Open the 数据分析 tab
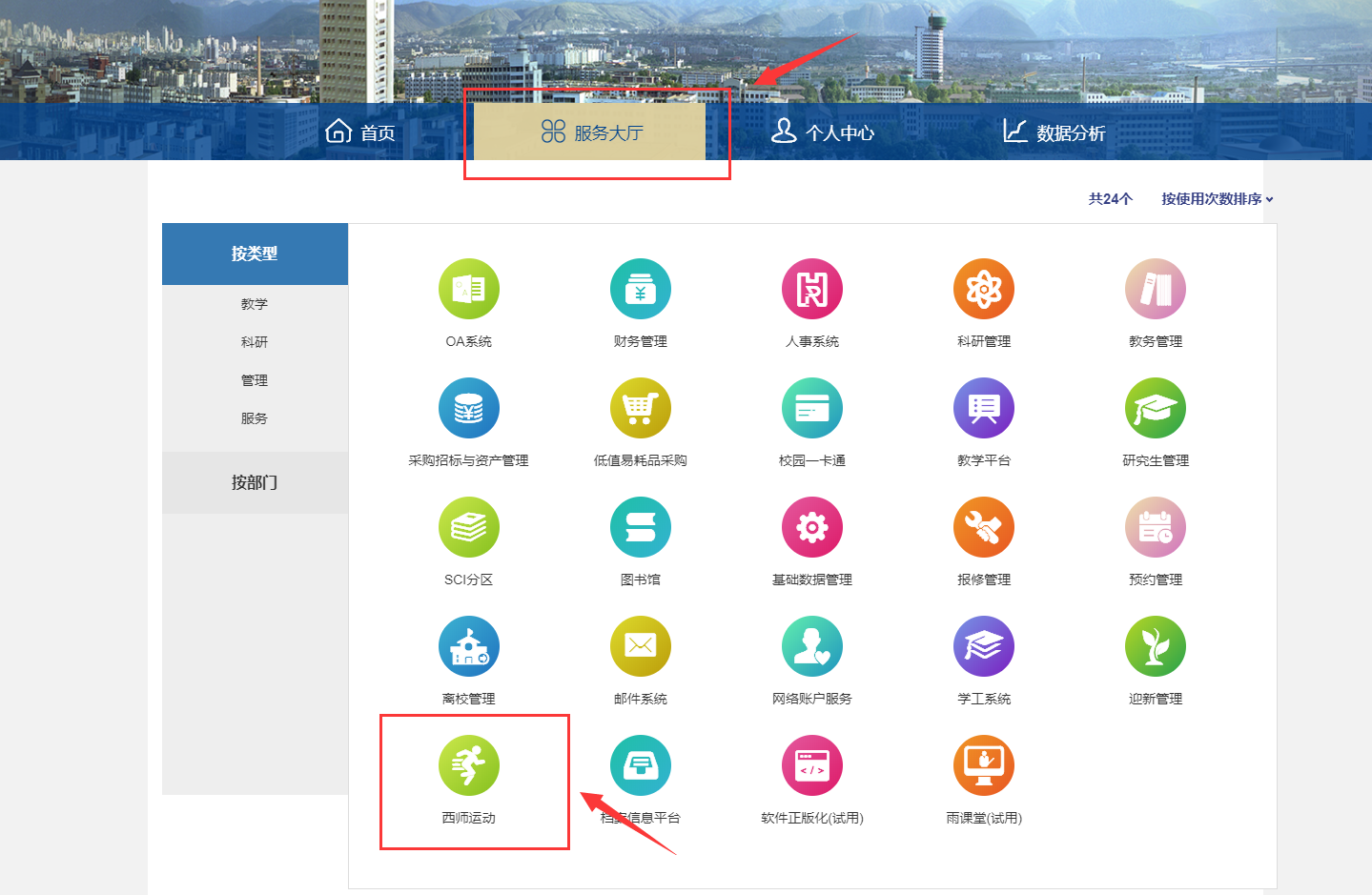This screenshot has height=895, width=1372. click(1054, 132)
